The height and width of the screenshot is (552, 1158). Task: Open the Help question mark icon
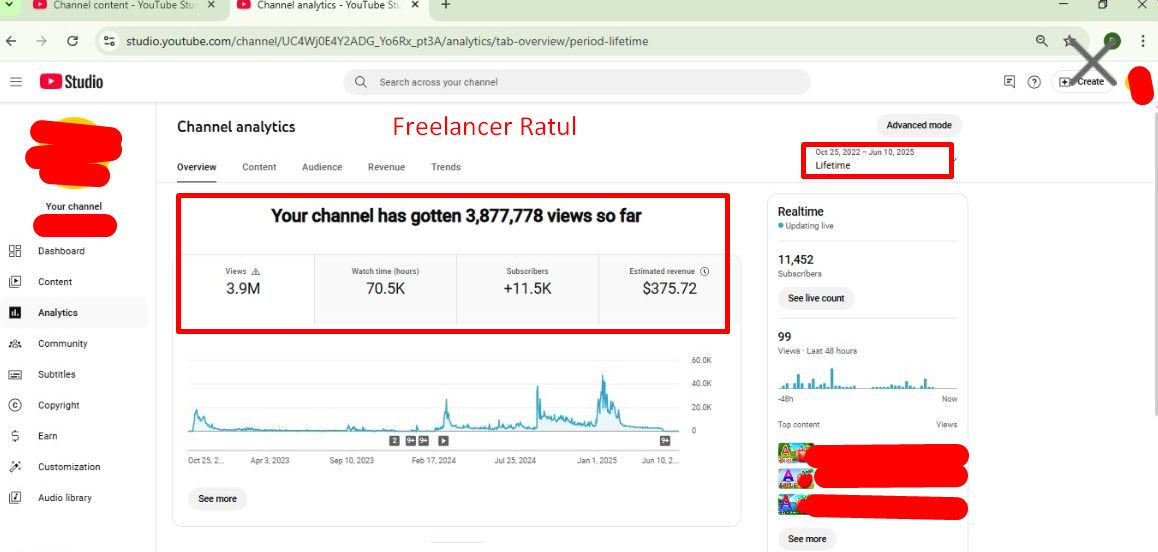tap(1034, 82)
